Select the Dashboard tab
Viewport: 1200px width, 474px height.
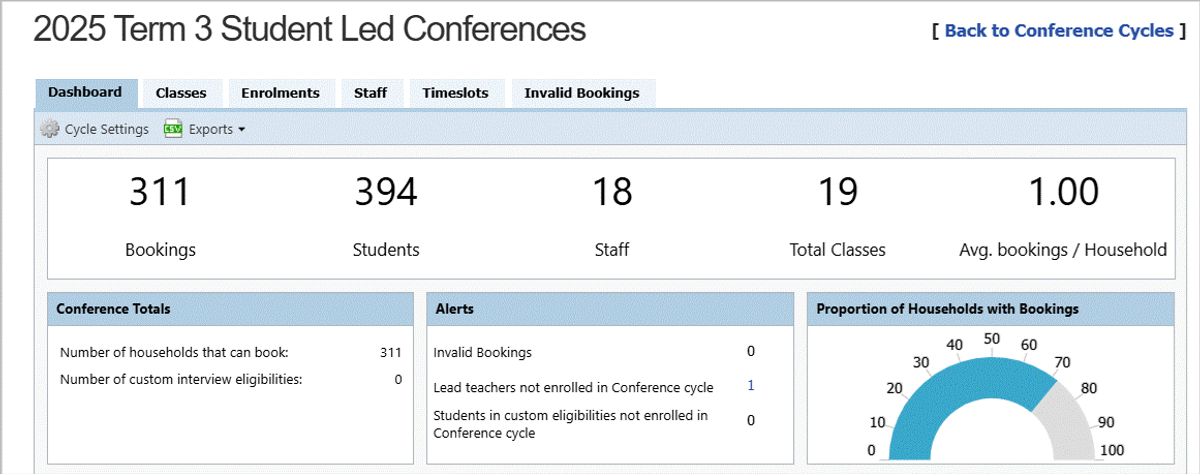coord(85,92)
